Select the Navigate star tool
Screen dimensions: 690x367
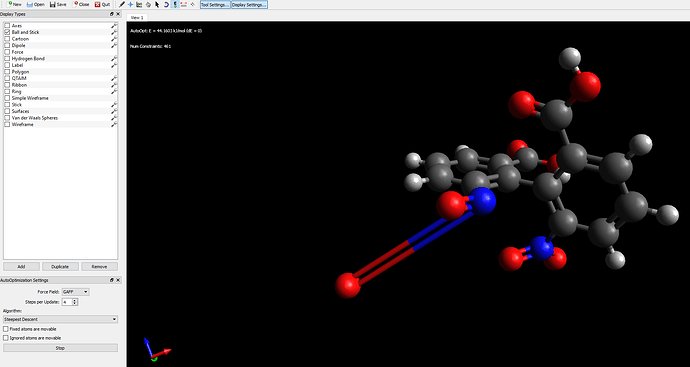point(130,4)
